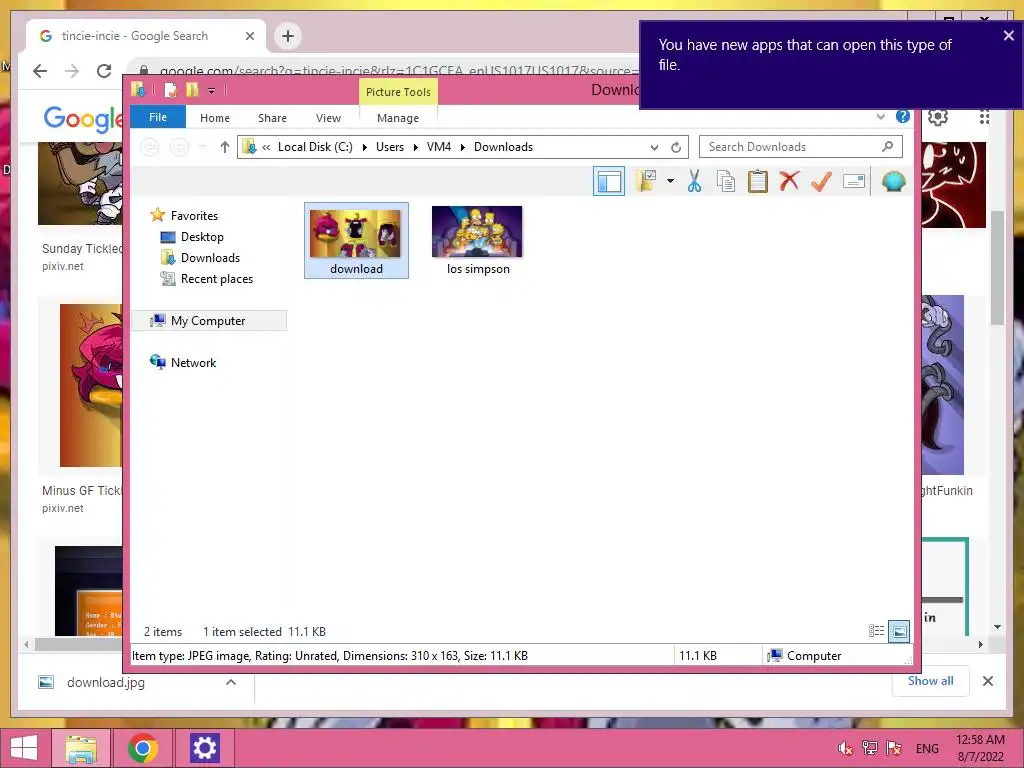Expand hidden path with double chevron
The height and width of the screenshot is (768, 1024).
pyautogui.click(x=266, y=147)
